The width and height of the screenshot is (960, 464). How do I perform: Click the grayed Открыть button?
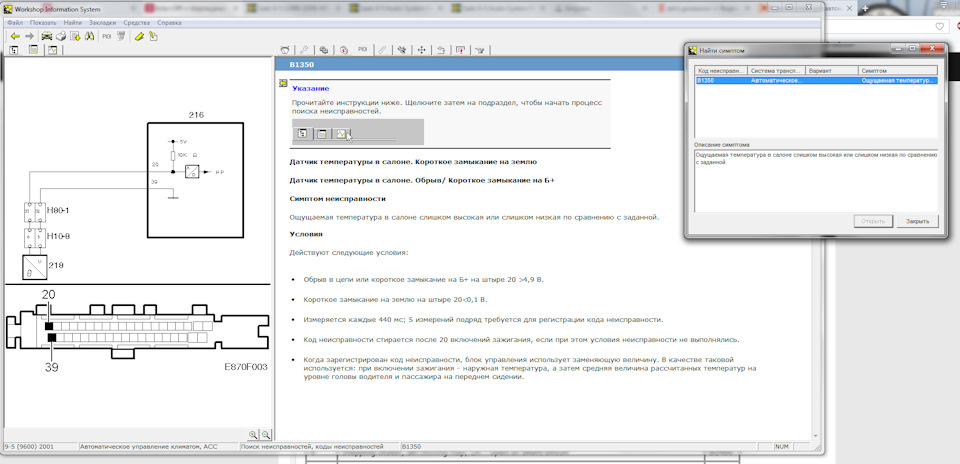click(x=873, y=221)
